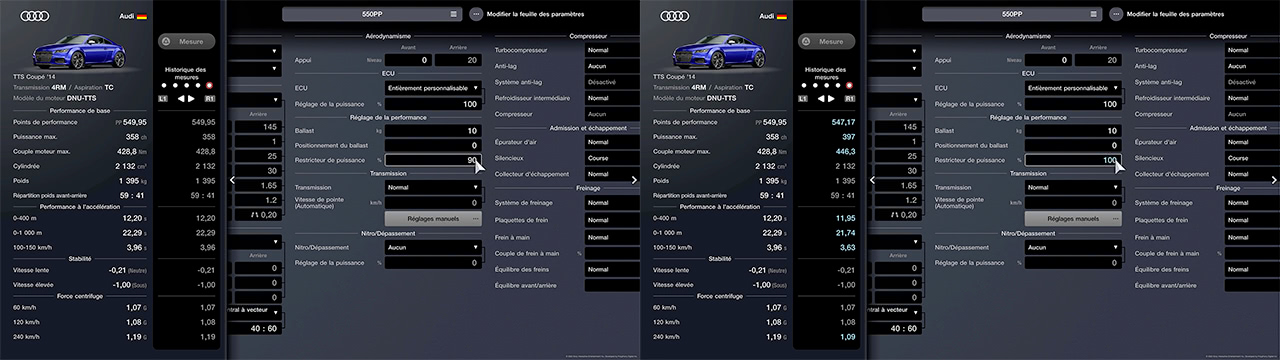The height and width of the screenshot is (360, 1280).
Task: Open the Refroidisseur intermédiaire dropdown on left screen
Action: pyautogui.click(x=612, y=98)
